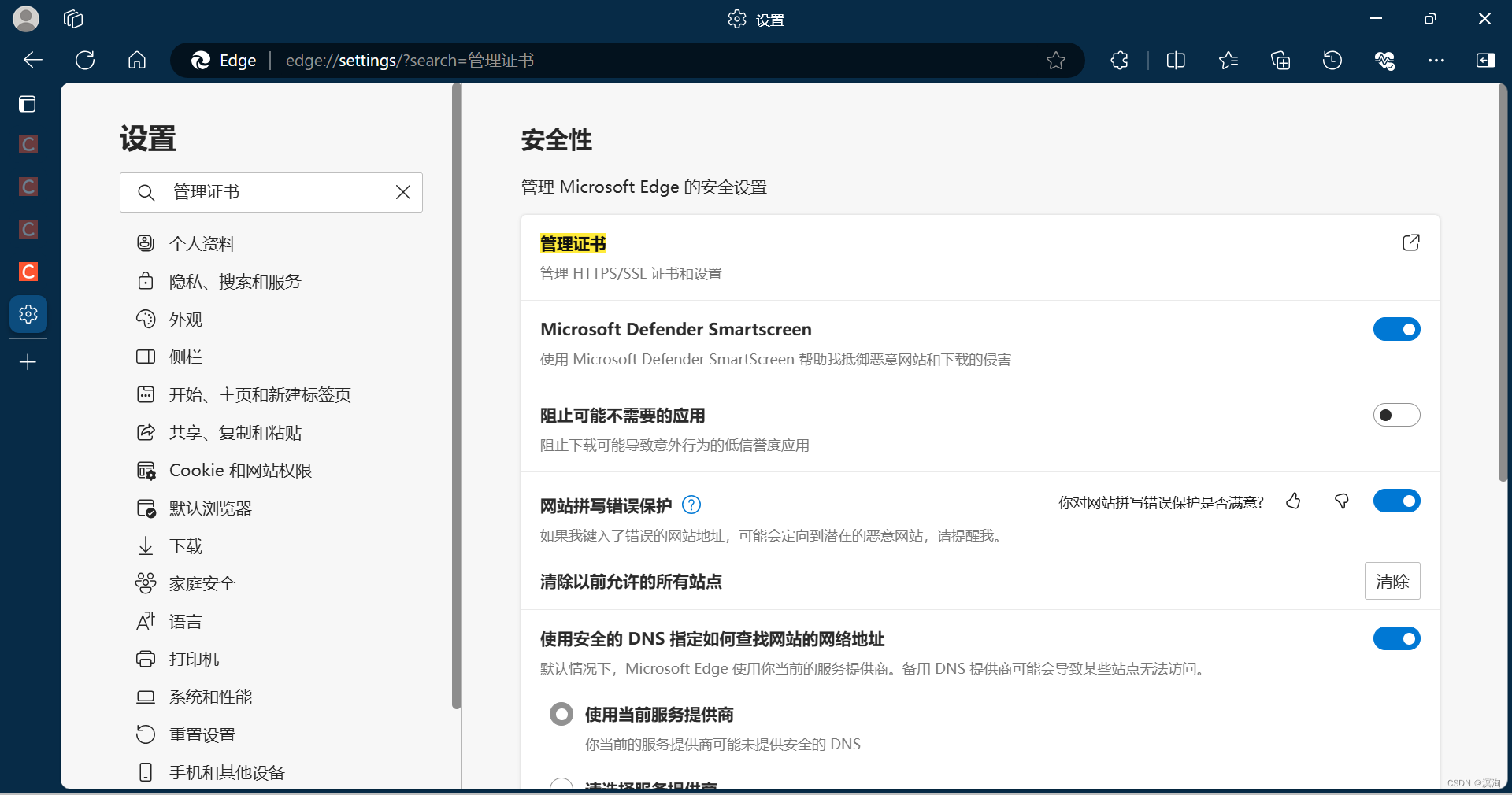The image size is (1512, 795).
Task: Open 网站拼写错误保护 help question icon
Action: (691, 505)
